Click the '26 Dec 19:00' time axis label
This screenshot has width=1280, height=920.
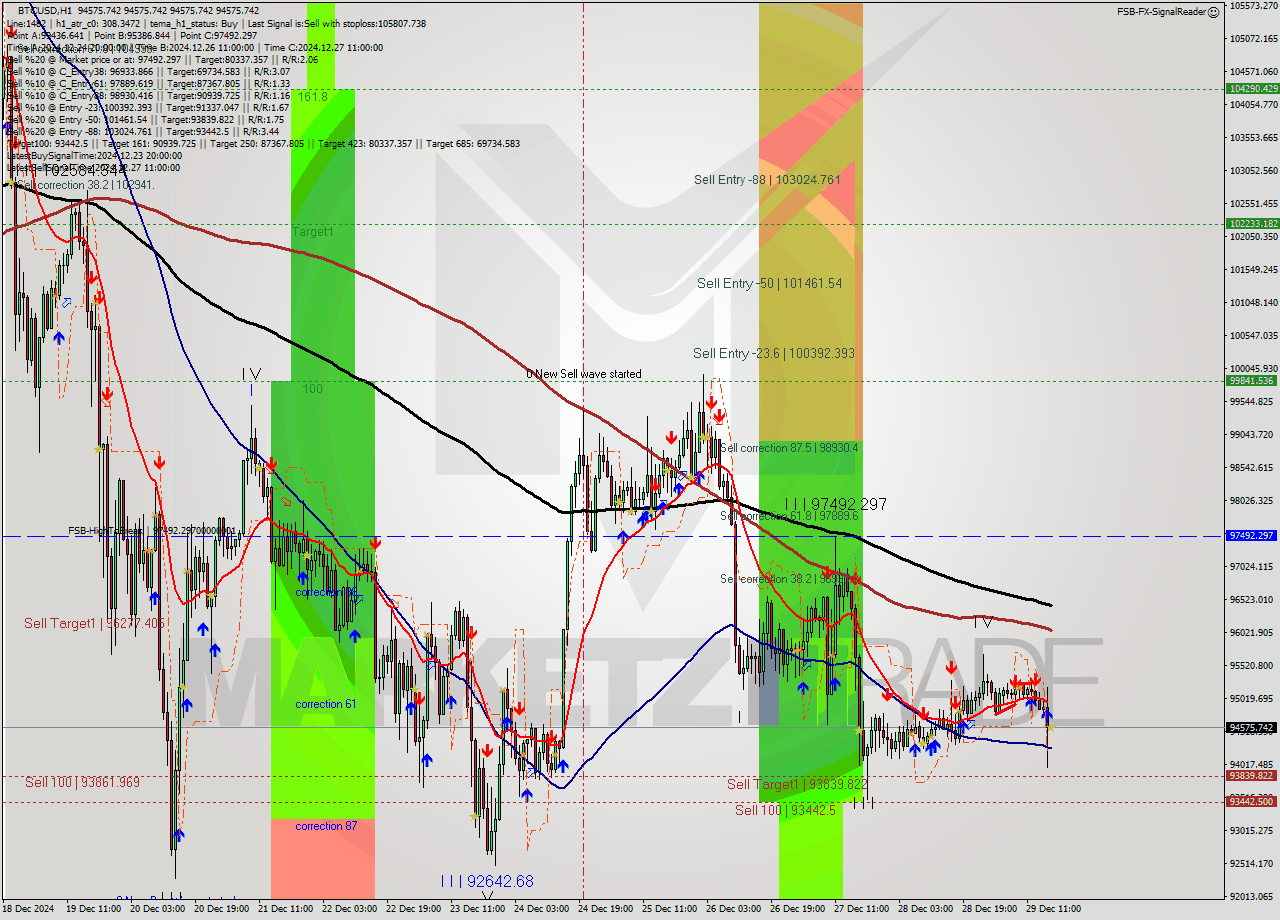click(x=798, y=909)
